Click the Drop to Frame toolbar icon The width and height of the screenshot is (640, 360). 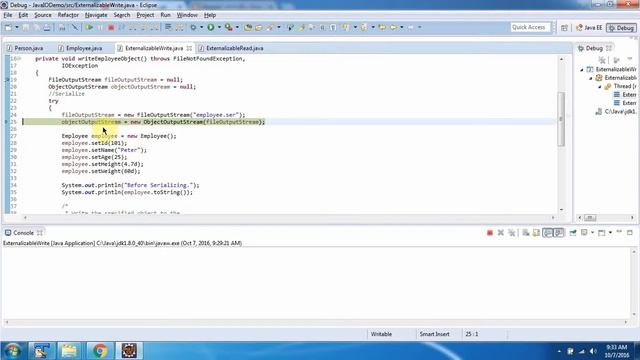coord(168,27)
